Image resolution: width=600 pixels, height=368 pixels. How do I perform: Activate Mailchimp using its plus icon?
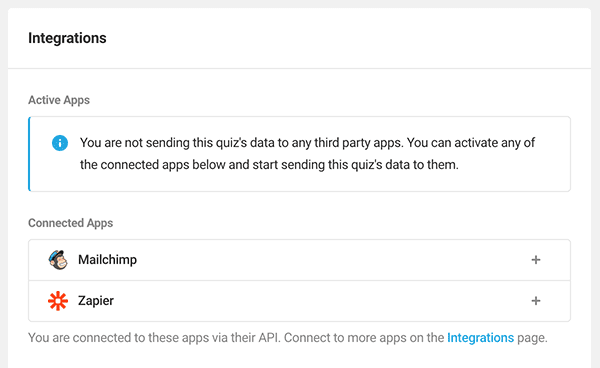pos(536,260)
